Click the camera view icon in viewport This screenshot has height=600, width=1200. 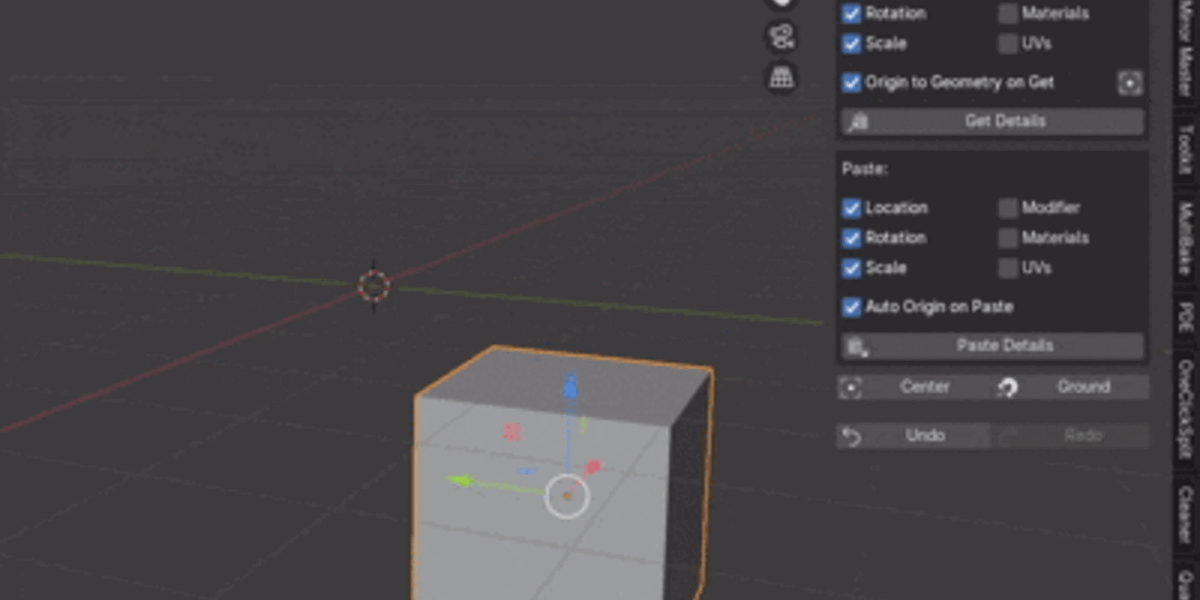click(781, 37)
